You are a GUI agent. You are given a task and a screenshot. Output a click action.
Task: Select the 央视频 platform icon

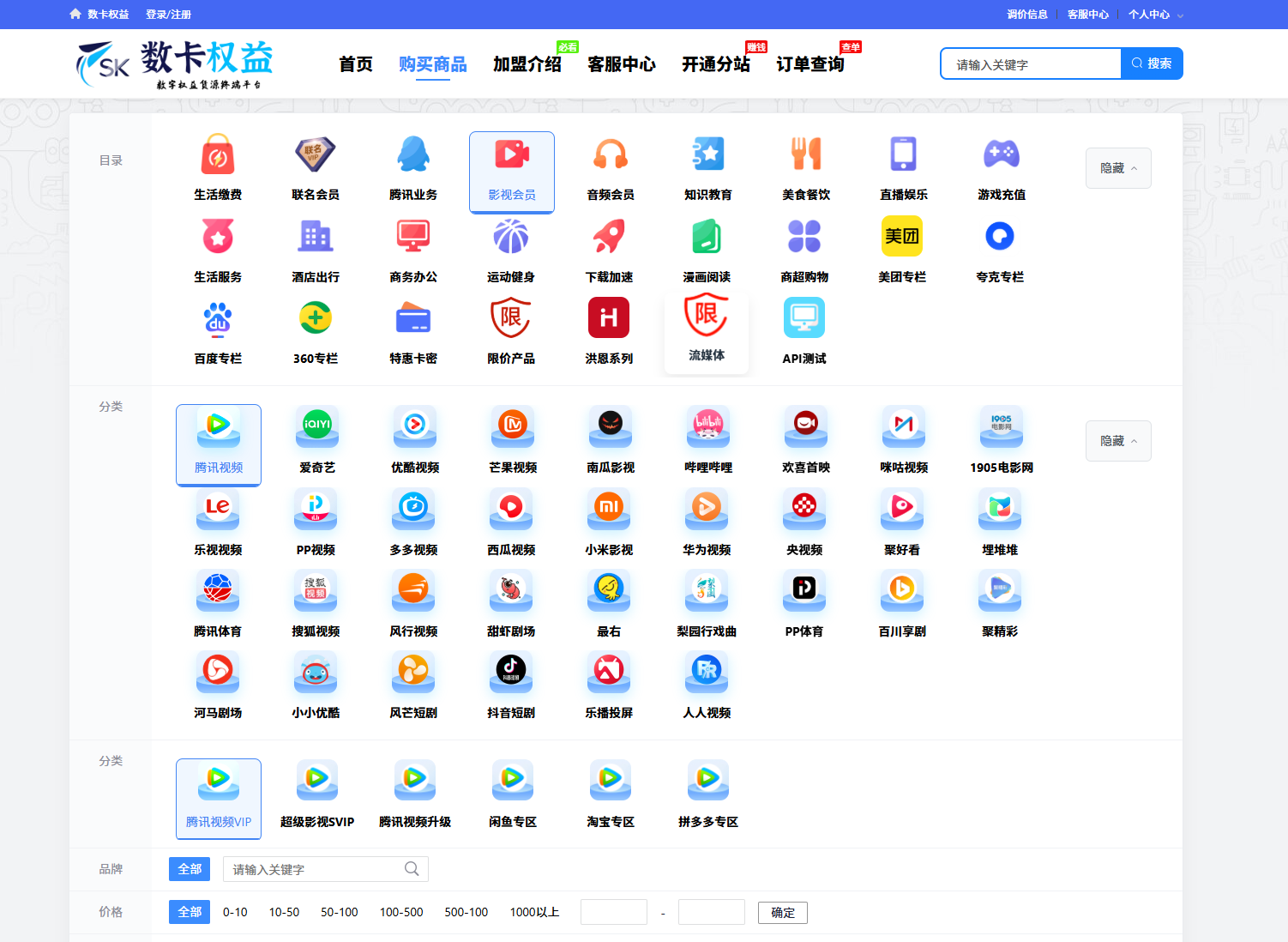tap(804, 509)
